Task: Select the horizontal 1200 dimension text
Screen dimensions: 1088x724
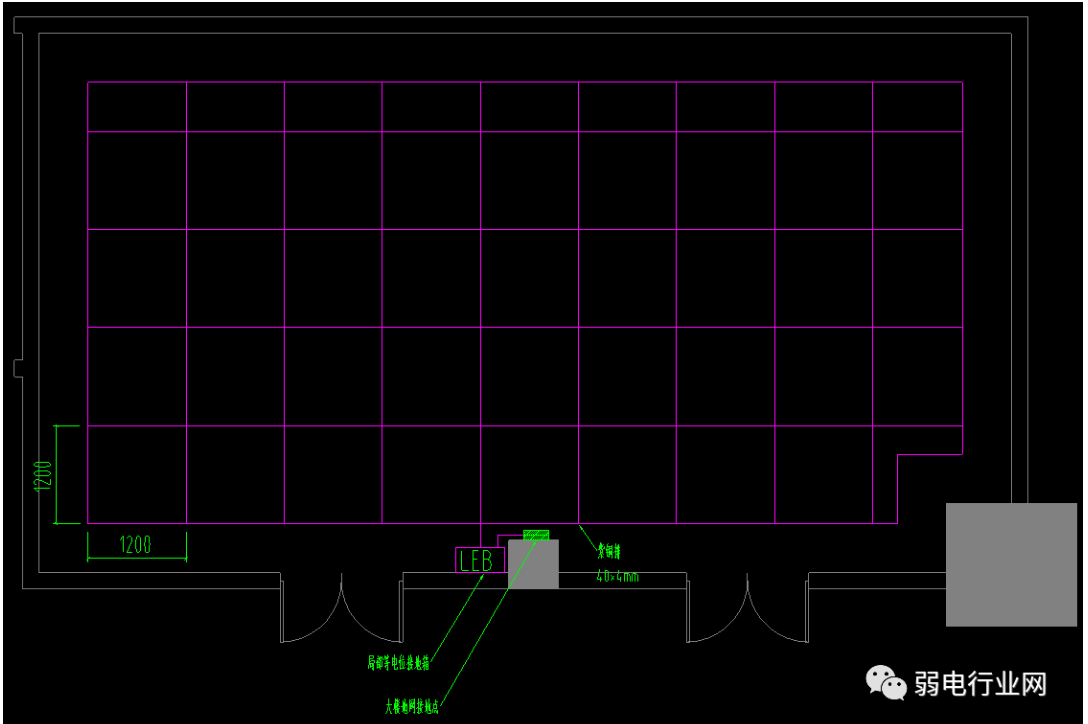Action: [135, 545]
